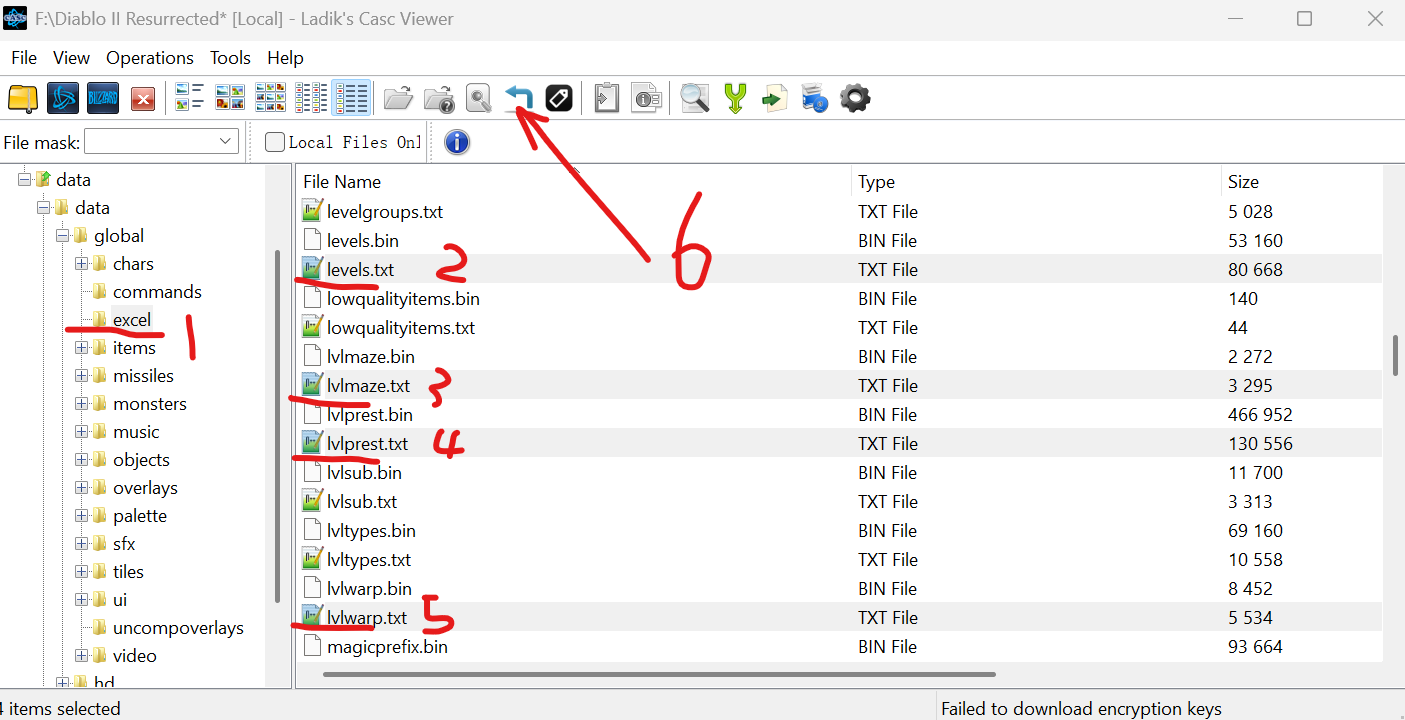The height and width of the screenshot is (720, 1405).
Task: Select the music folder in tree
Action: [136, 432]
